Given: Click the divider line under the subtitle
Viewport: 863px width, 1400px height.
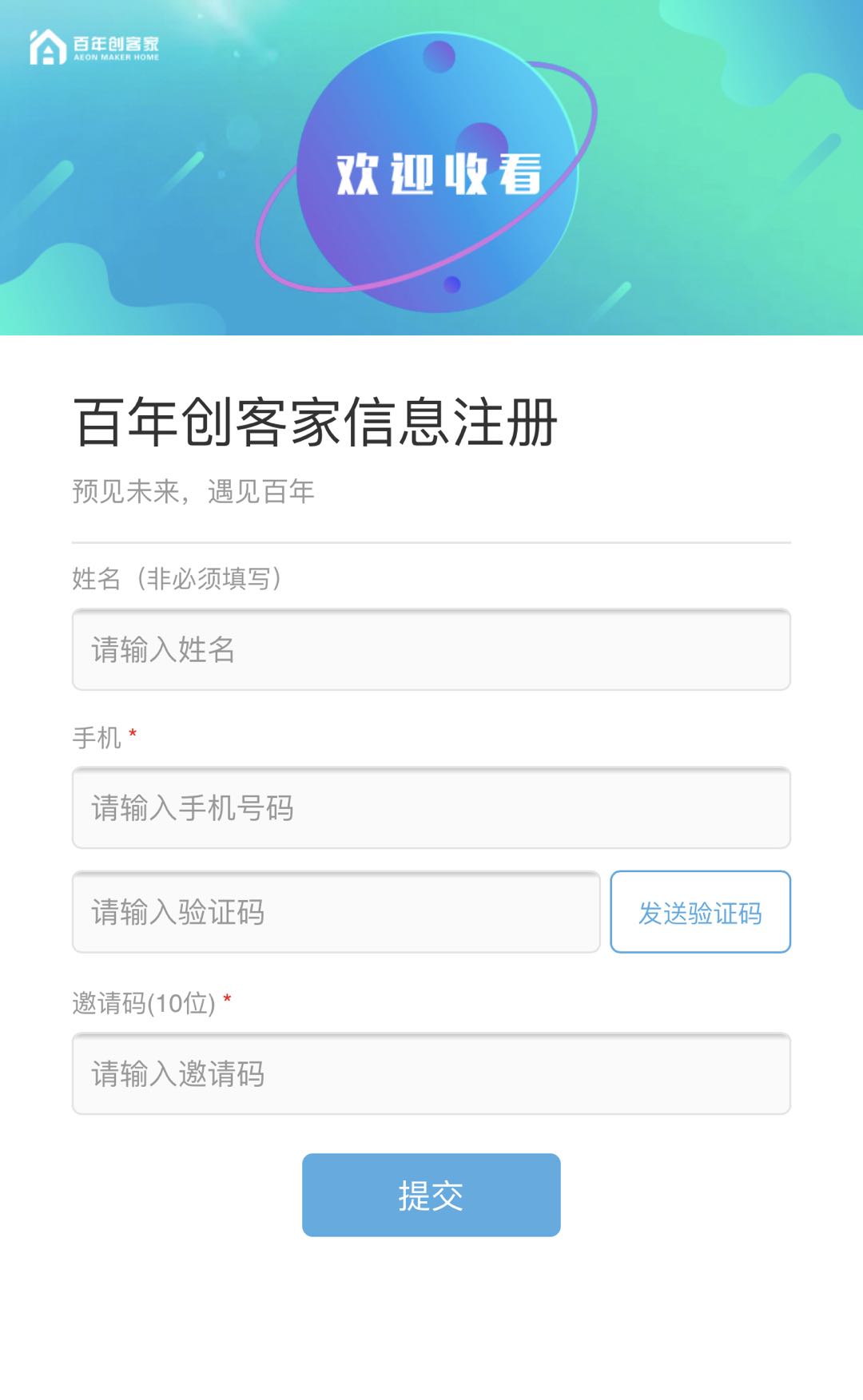Looking at the screenshot, I should (431, 543).
